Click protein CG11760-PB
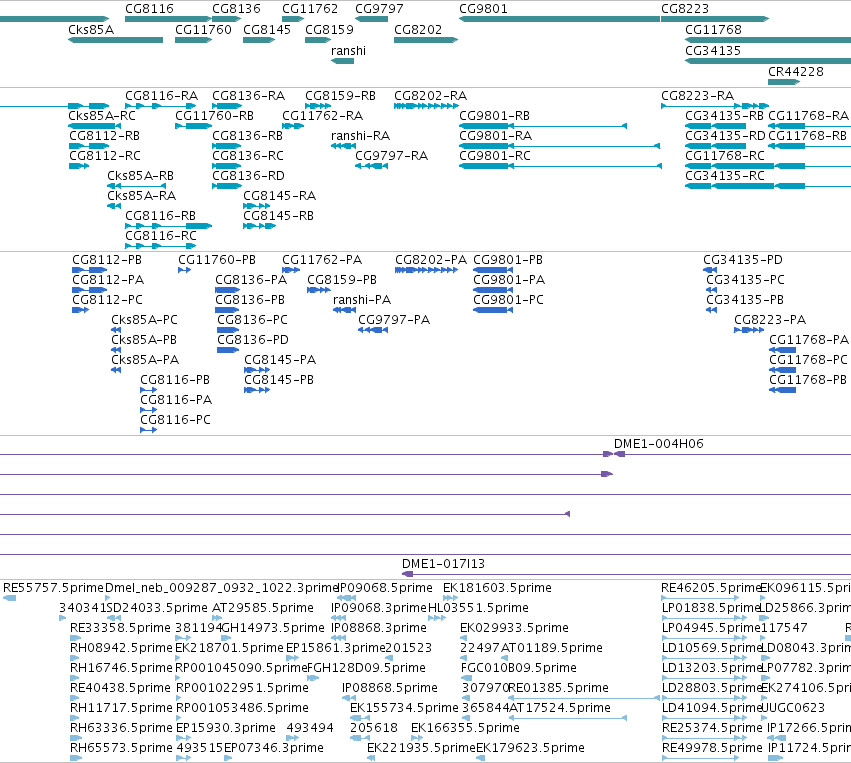Screen dimensions: 851x763 click(184, 270)
